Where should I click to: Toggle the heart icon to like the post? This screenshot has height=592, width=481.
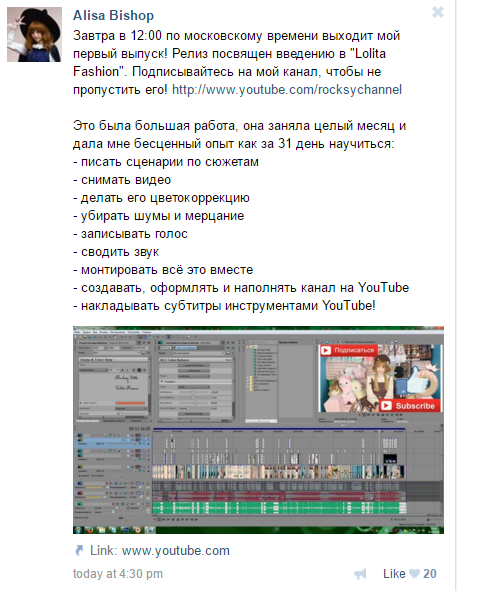click(x=414, y=574)
